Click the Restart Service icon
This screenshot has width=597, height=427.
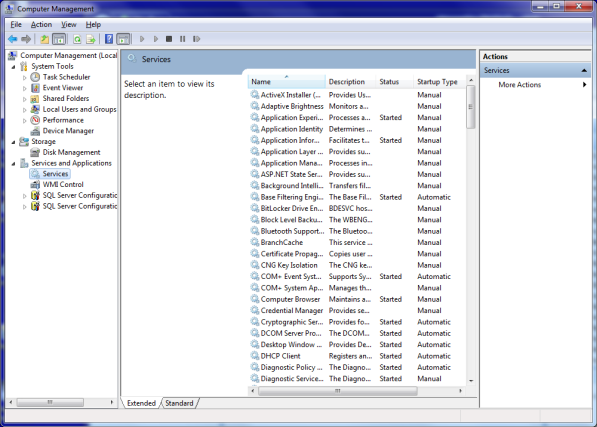click(x=196, y=39)
